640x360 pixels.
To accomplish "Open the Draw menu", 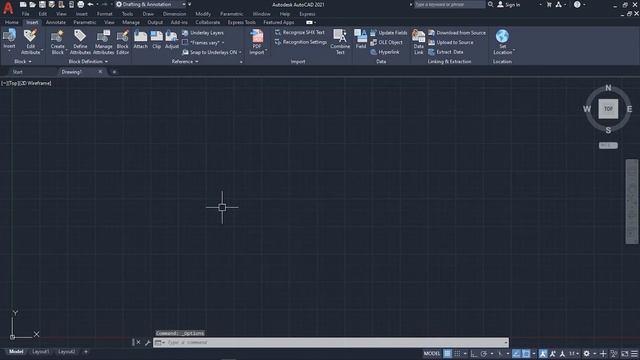I will click(x=148, y=14).
